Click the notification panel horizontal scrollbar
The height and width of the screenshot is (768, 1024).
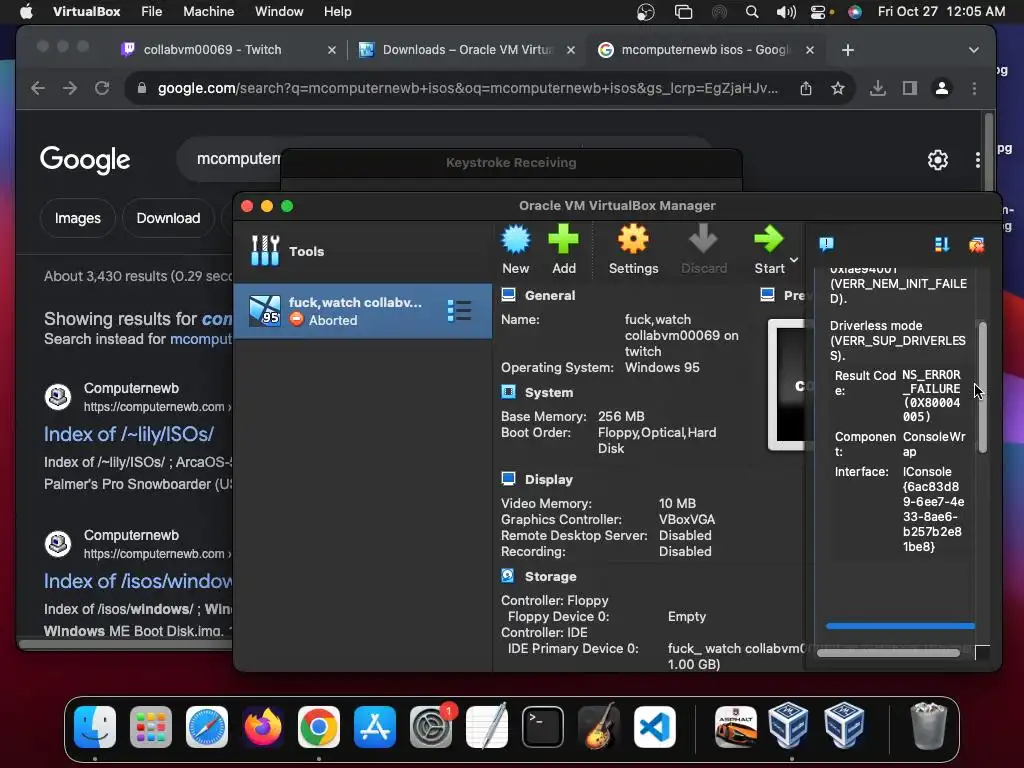point(889,652)
